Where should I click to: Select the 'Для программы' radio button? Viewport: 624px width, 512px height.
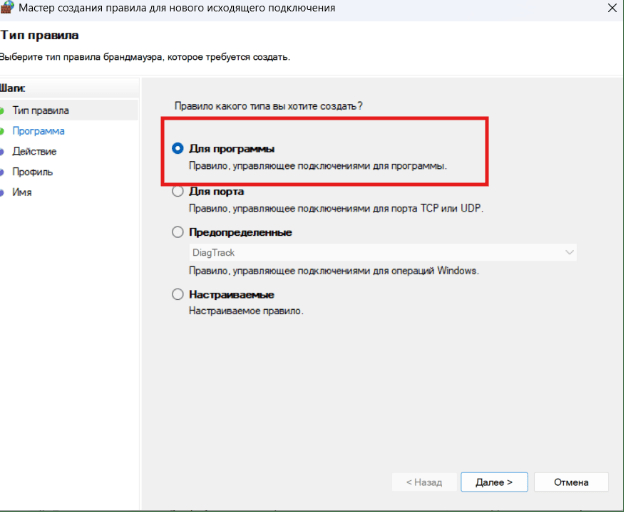(x=178, y=148)
